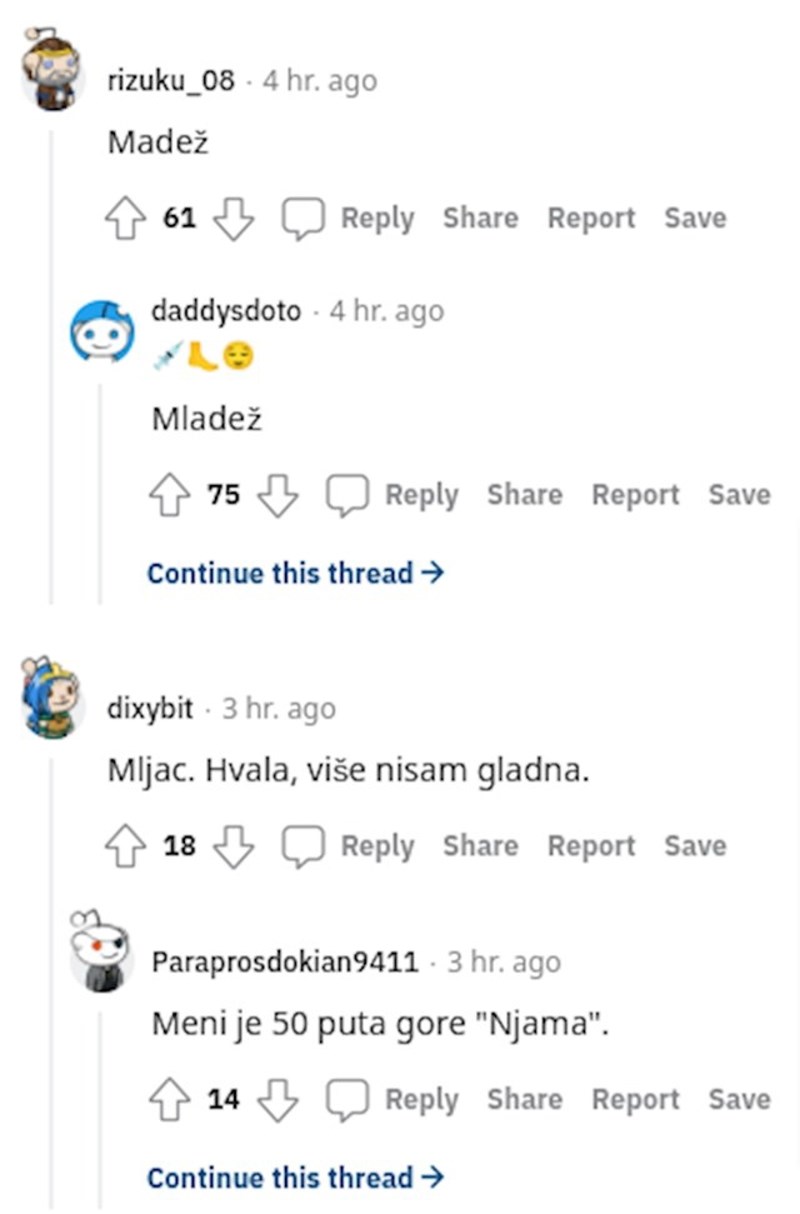
Task: Expand the thread below daddysdoto's comment
Action: click(x=295, y=573)
